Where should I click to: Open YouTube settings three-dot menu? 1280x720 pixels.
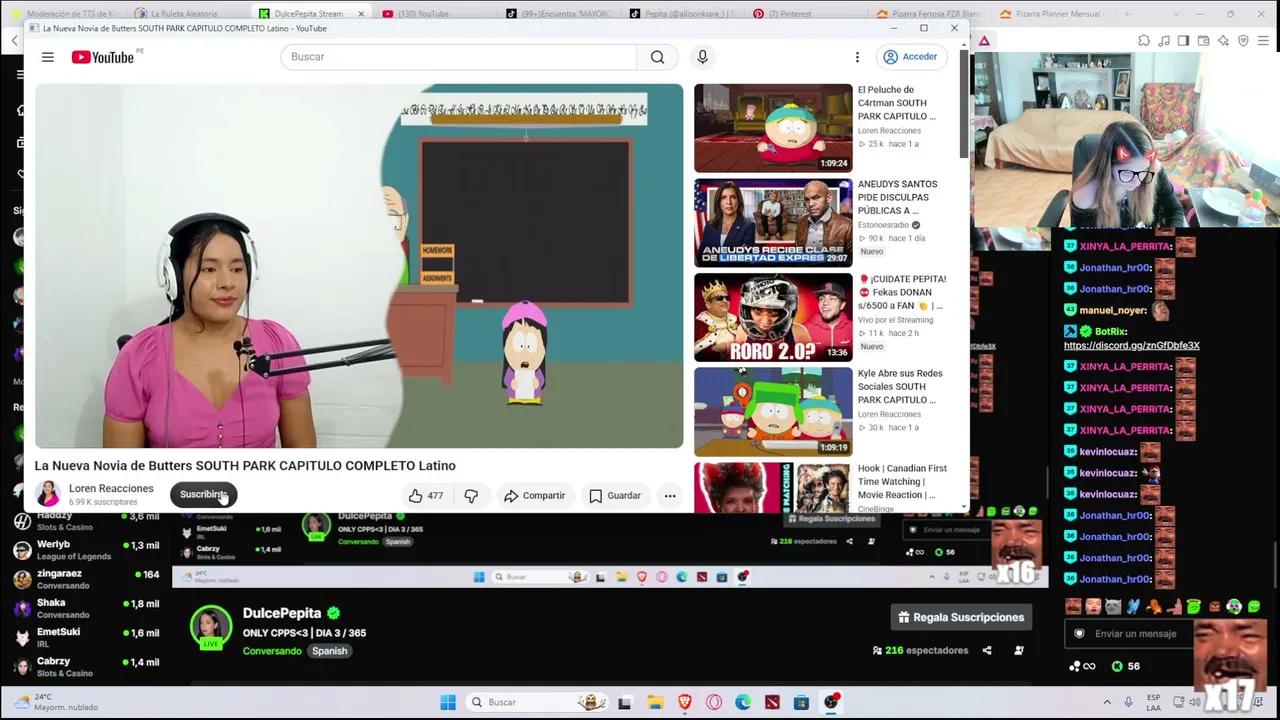[857, 57]
